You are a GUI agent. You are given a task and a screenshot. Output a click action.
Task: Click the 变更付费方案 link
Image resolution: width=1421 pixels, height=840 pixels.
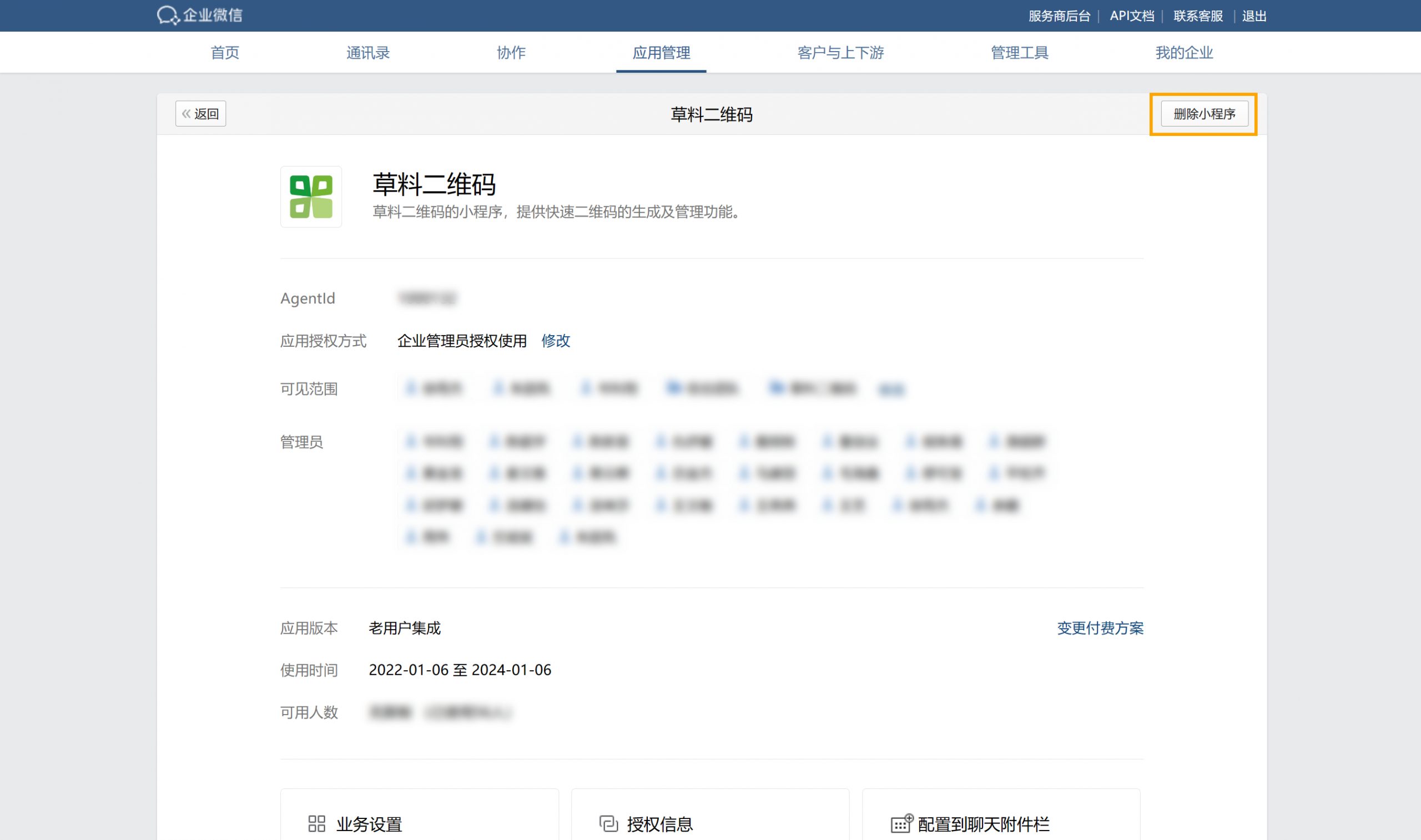tap(1100, 628)
